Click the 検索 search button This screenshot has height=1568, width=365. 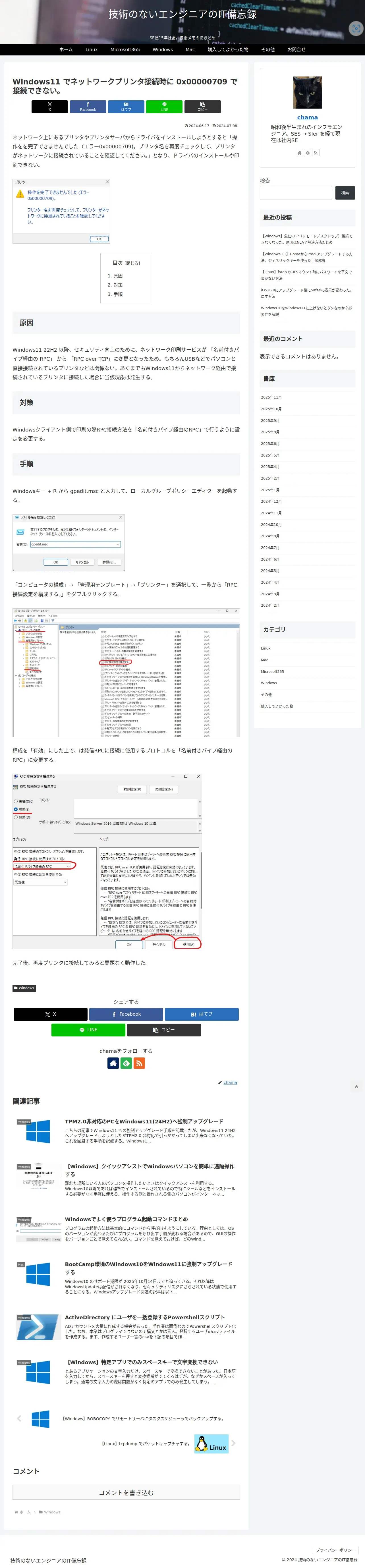click(345, 193)
